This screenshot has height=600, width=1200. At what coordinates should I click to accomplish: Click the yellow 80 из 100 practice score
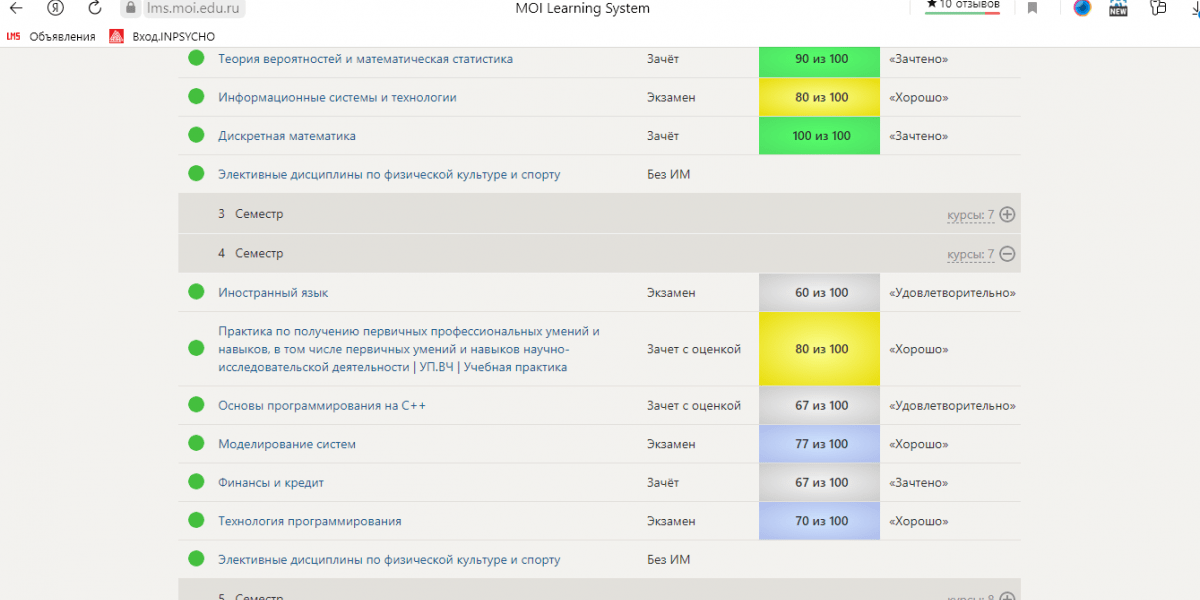pos(820,349)
